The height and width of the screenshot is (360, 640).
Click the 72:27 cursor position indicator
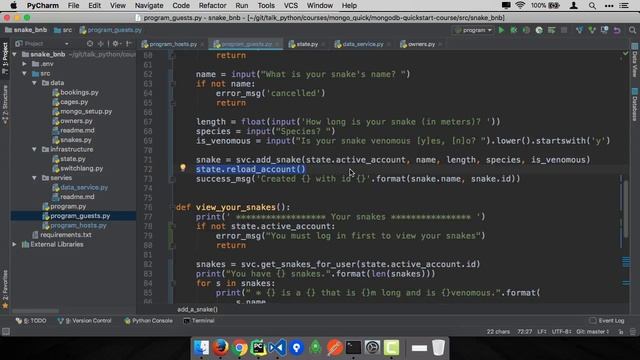pyautogui.click(x=524, y=332)
